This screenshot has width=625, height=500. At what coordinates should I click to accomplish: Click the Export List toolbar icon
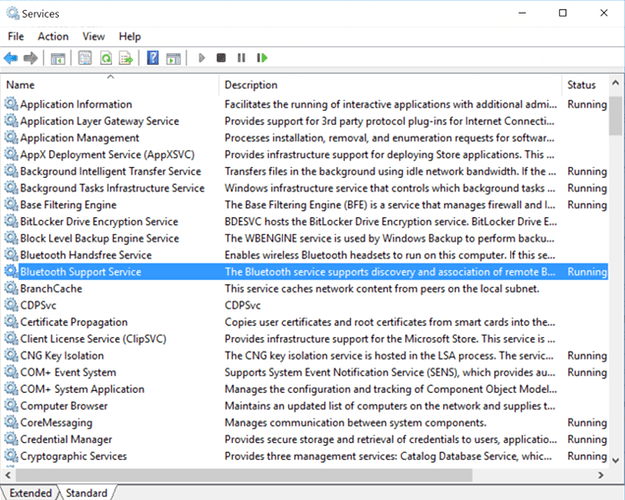tap(126, 58)
